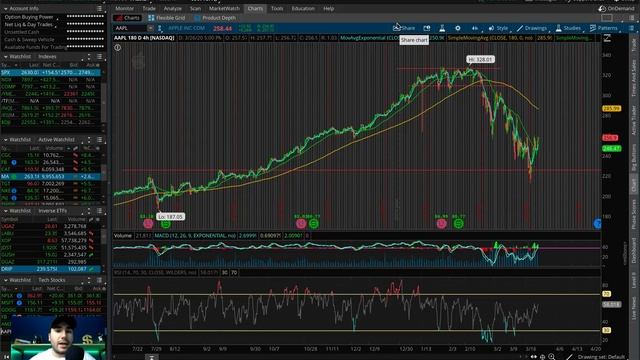
Task: Open the Inverse ETFs watchlist name dropdown
Action: click(x=52, y=211)
